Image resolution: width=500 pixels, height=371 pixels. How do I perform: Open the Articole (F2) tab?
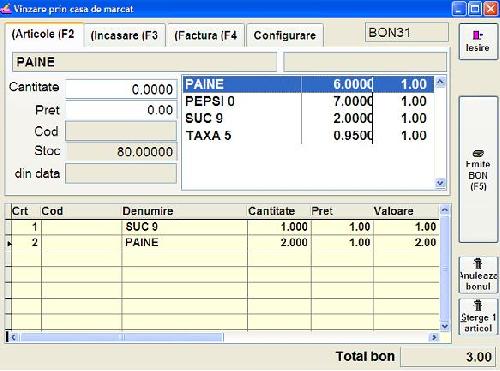[x=44, y=34]
